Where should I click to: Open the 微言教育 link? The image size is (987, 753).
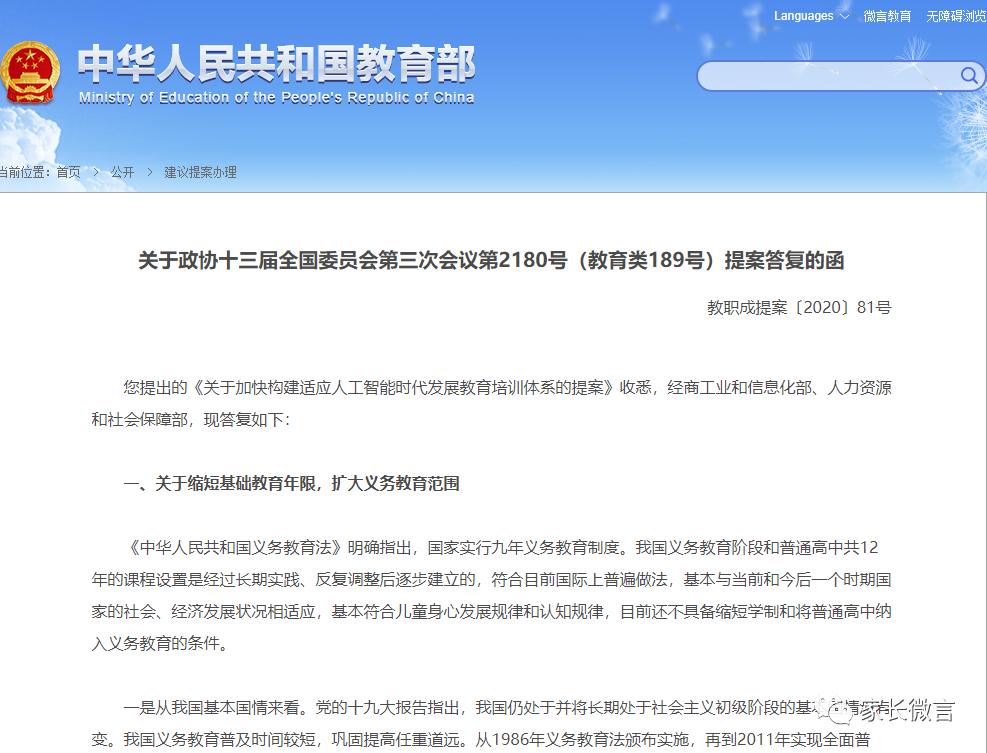click(887, 16)
